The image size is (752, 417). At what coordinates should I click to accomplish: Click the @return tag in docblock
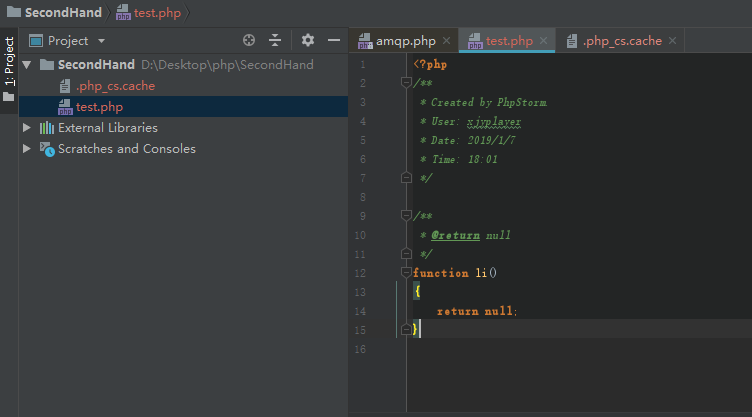click(455, 235)
